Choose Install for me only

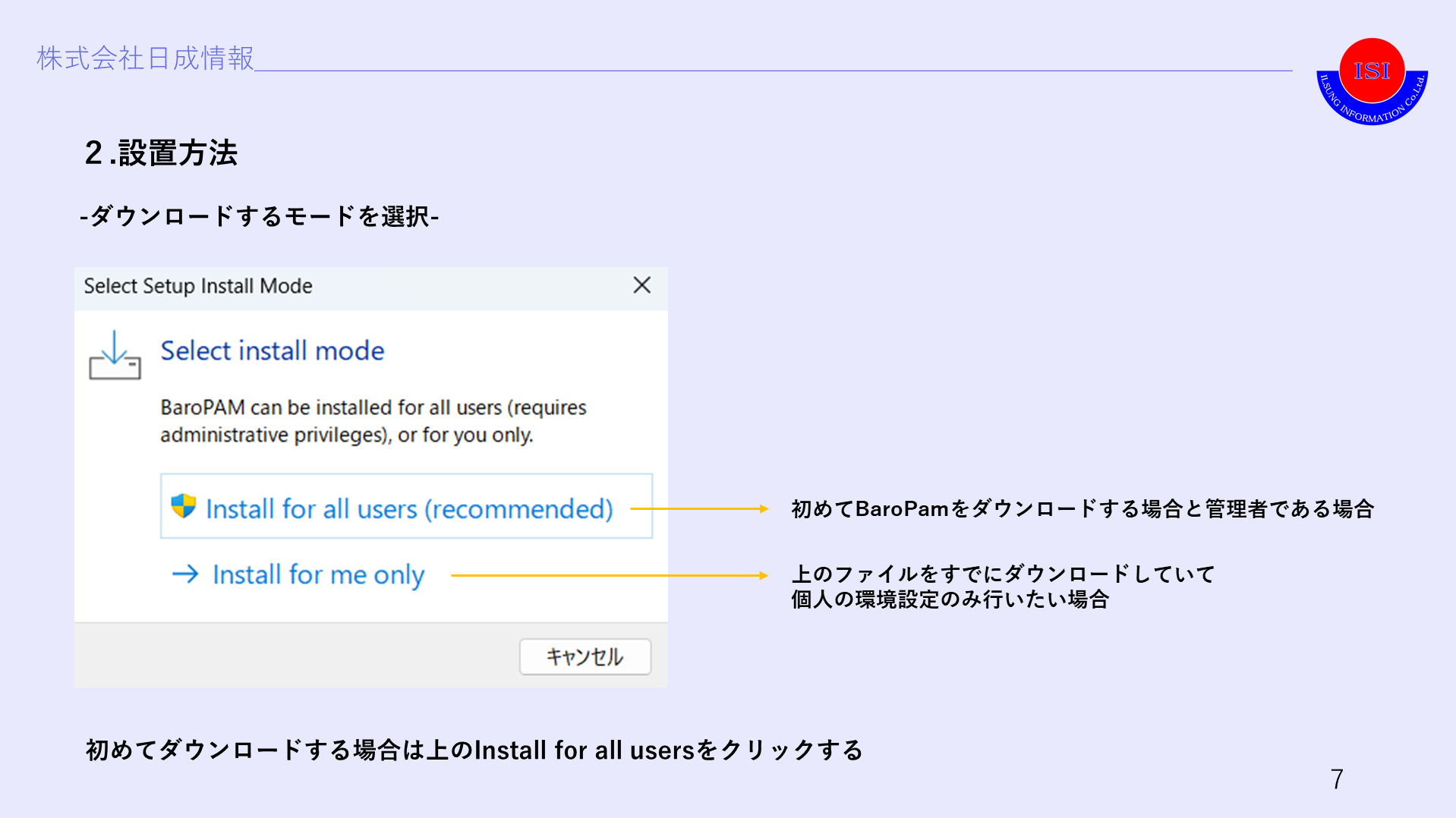298,574
